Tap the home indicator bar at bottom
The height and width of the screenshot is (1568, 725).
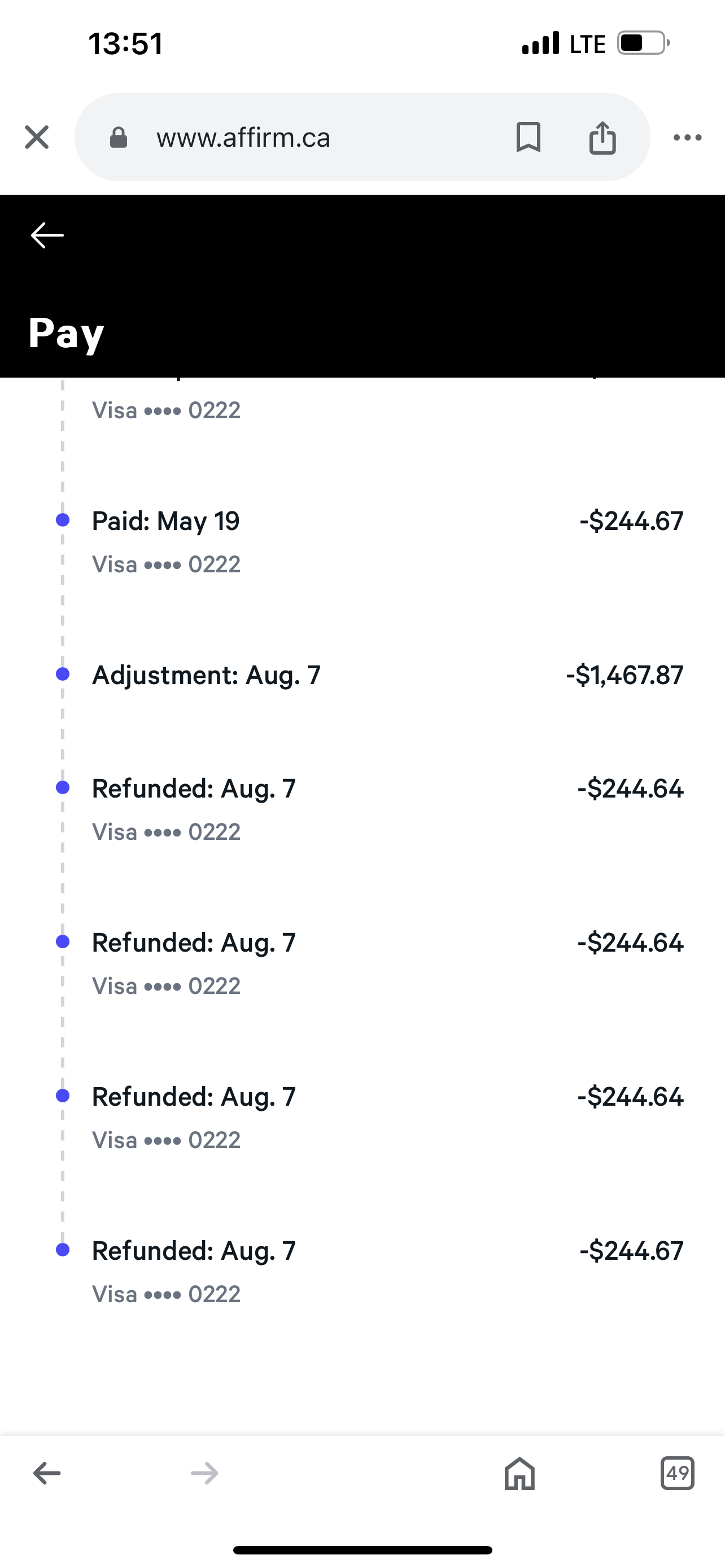[362, 1550]
